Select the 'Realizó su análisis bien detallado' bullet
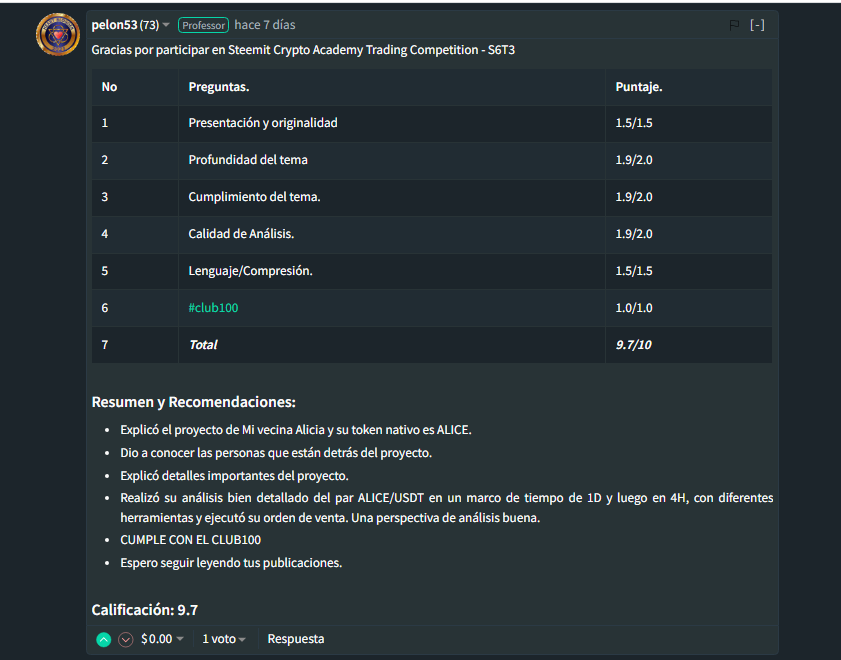This screenshot has width=841, height=660. [447, 508]
